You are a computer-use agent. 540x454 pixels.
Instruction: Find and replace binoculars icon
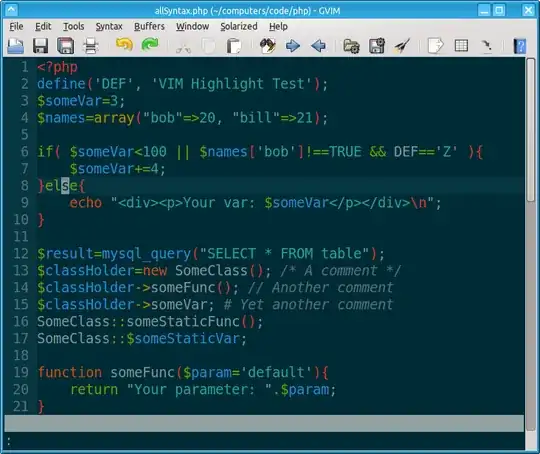click(268, 46)
